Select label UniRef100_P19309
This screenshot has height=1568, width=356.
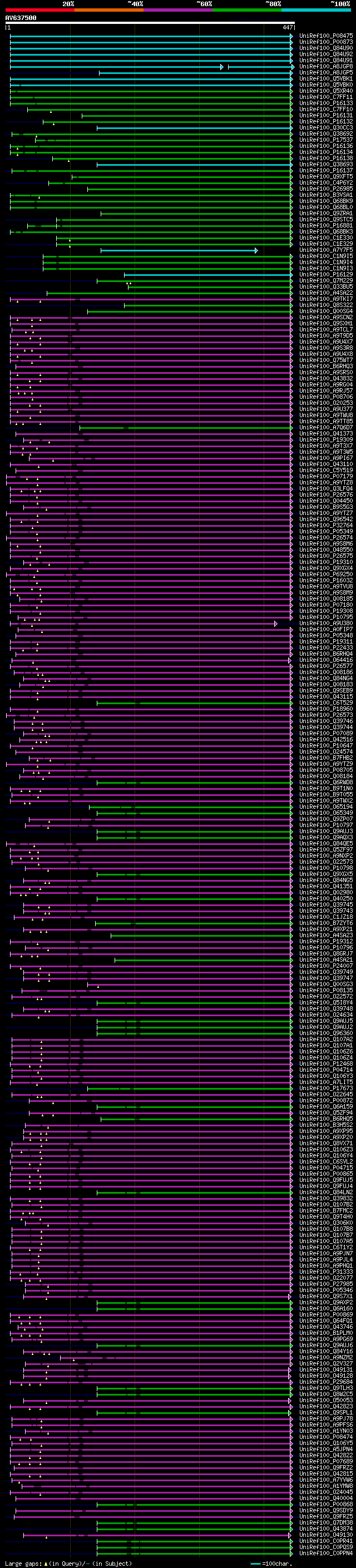[x=326, y=439]
